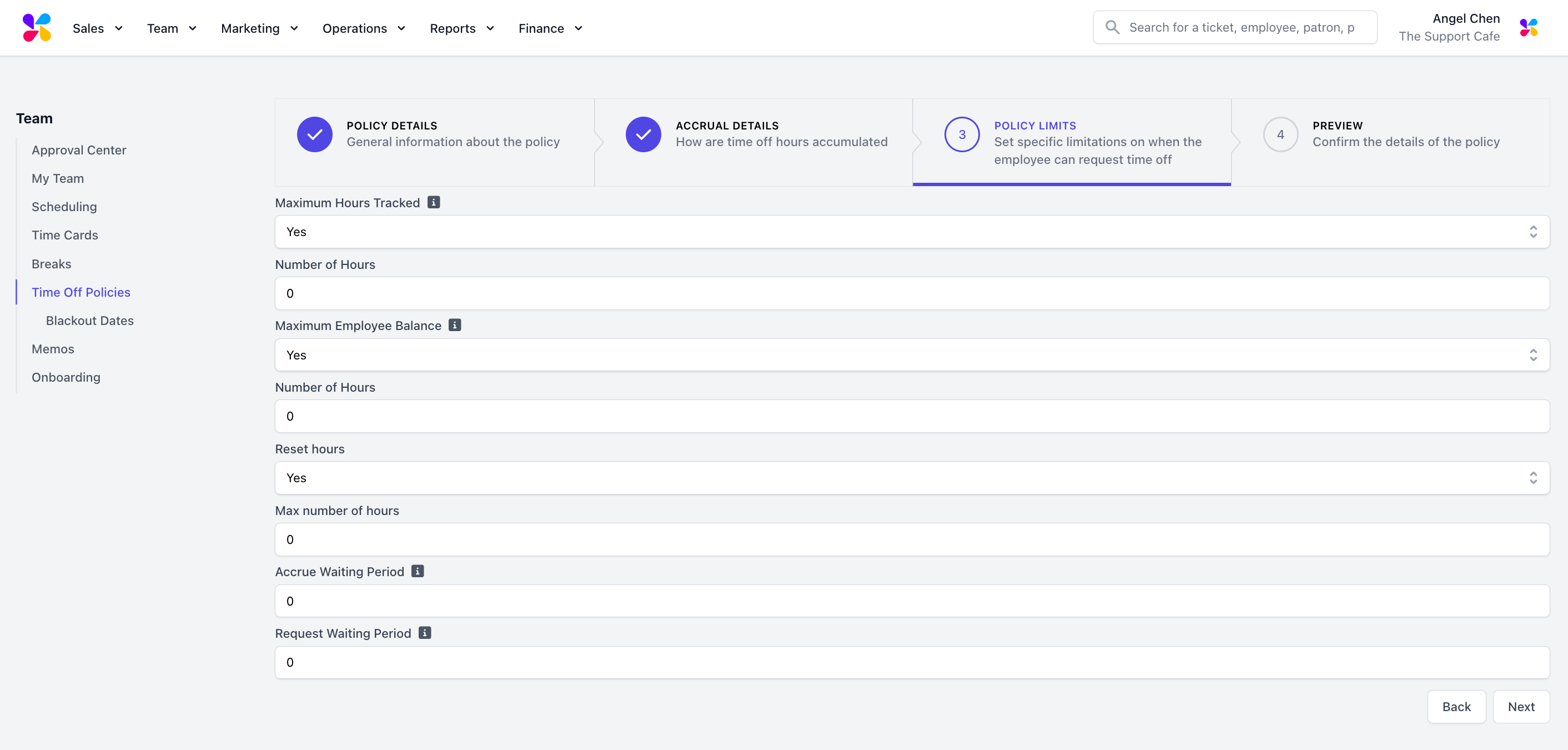Go to Scheduling in the sidebar
The height and width of the screenshot is (750, 1568).
[64, 207]
